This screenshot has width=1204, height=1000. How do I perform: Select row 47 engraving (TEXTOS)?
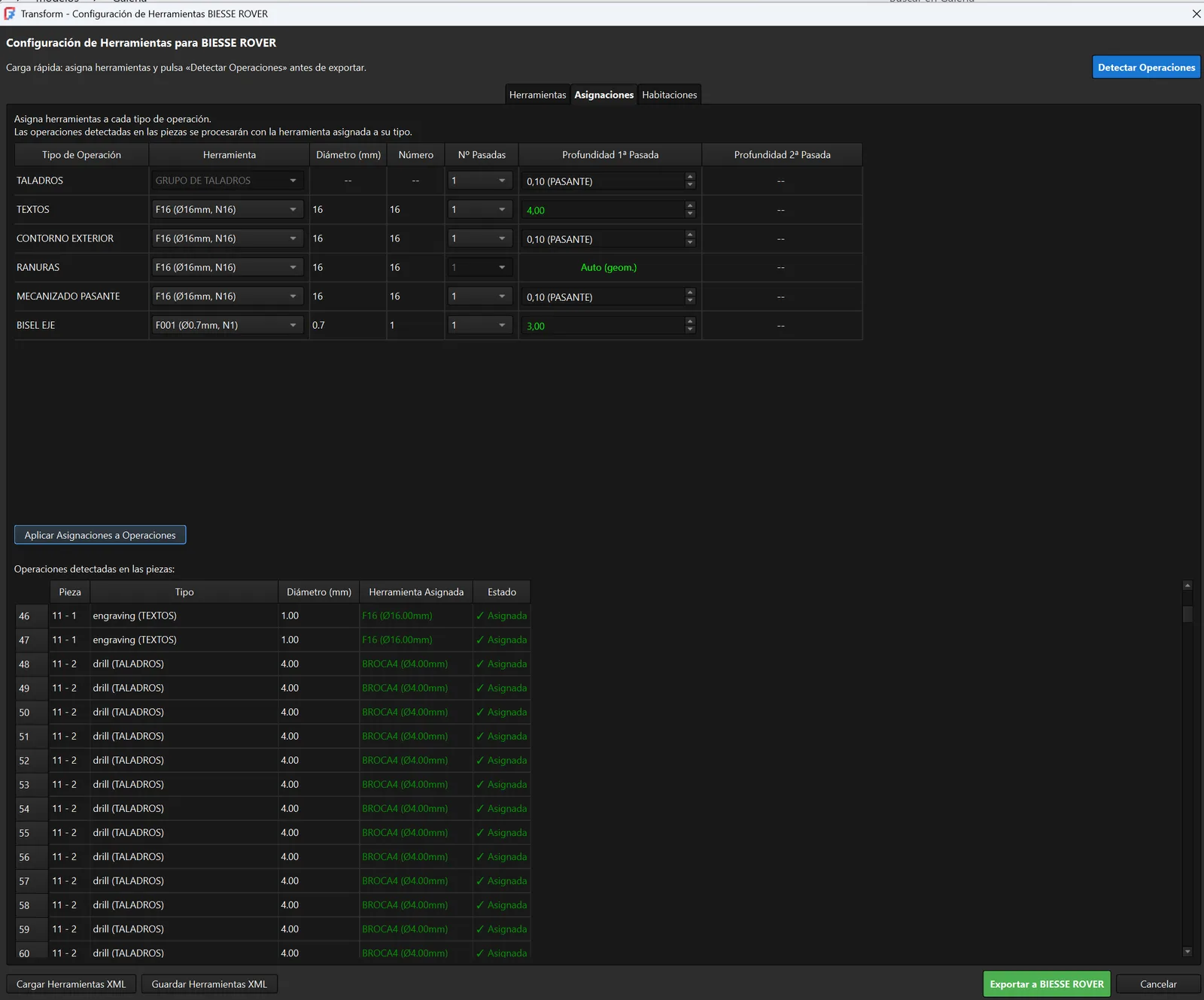(272, 640)
